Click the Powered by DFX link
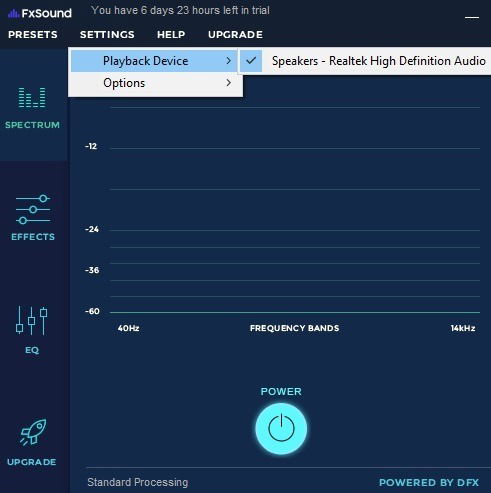Viewport: 491px width, 493px height. pyautogui.click(x=429, y=482)
